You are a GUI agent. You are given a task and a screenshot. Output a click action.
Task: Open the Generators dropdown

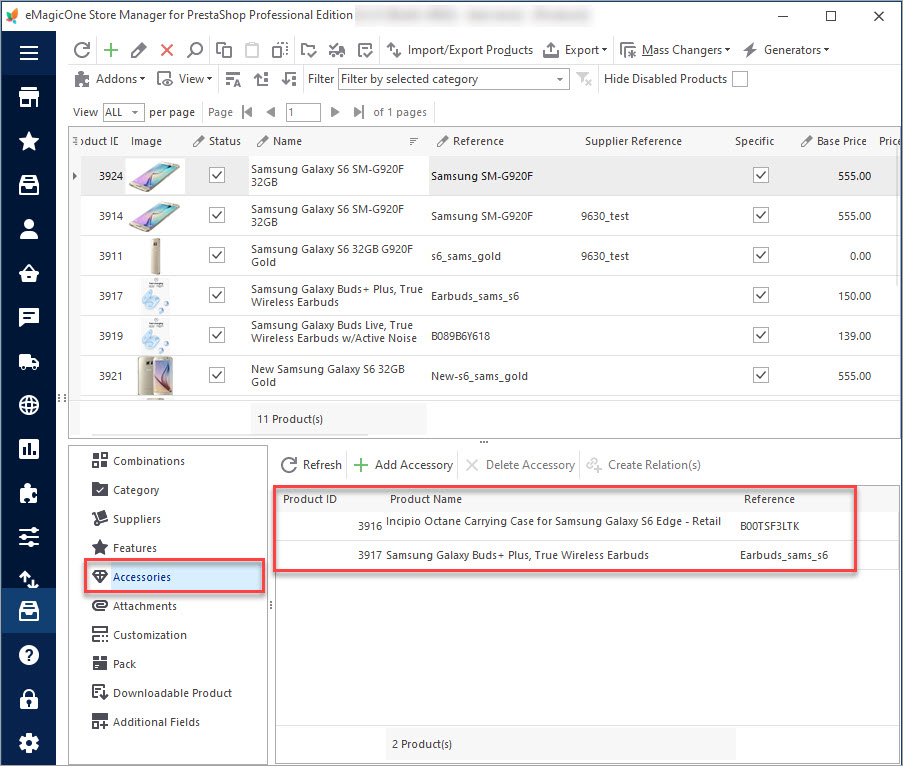point(786,50)
